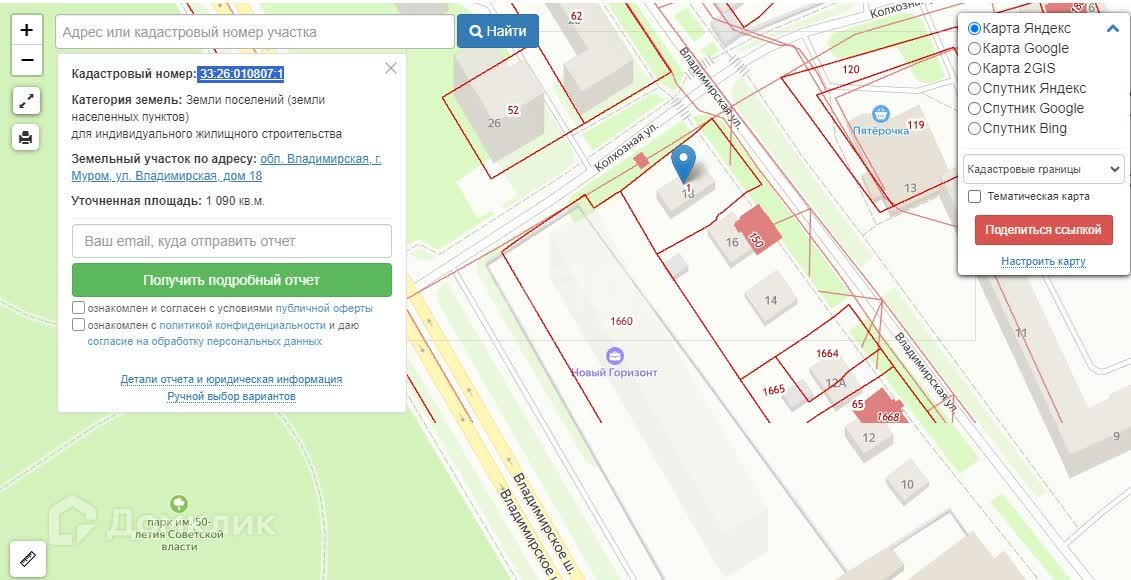Open Настроить карту link
1131x580 pixels.
click(x=1043, y=261)
